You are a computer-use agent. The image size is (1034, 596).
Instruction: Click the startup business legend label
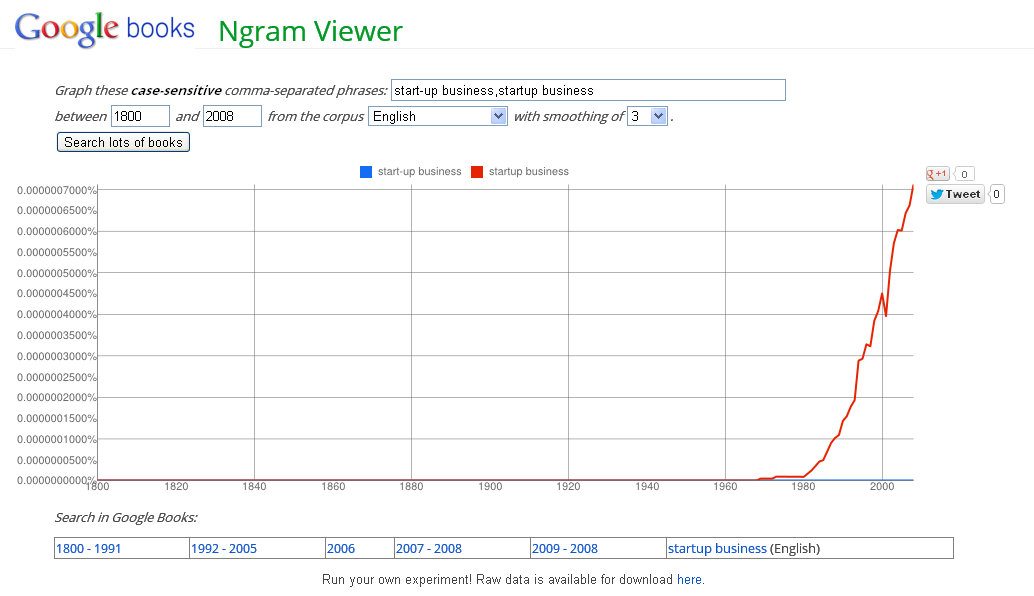click(x=528, y=171)
